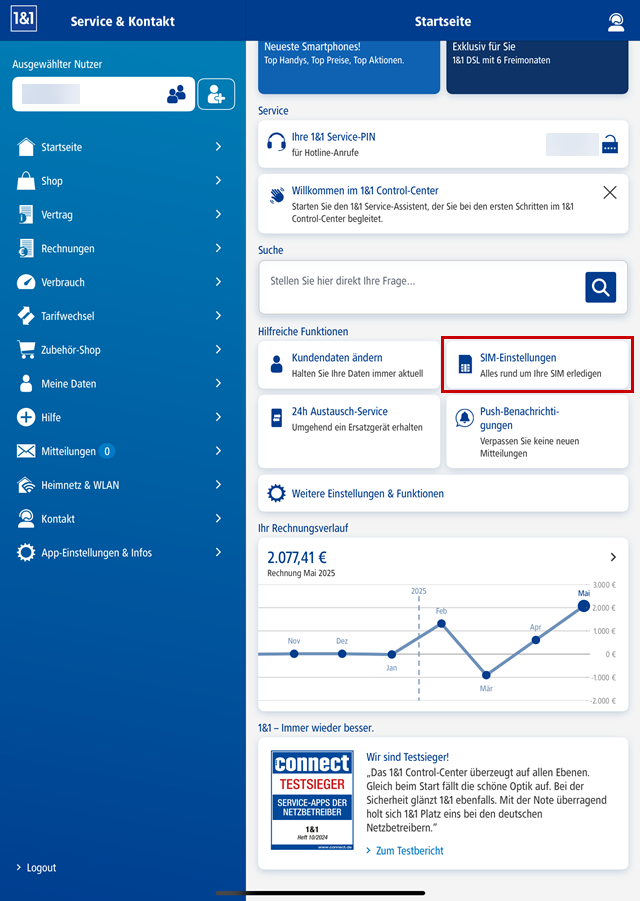Image resolution: width=640 pixels, height=901 pixels.
Task: Open the Neueste Smartphones promo banner
Action: click(349, 66)
